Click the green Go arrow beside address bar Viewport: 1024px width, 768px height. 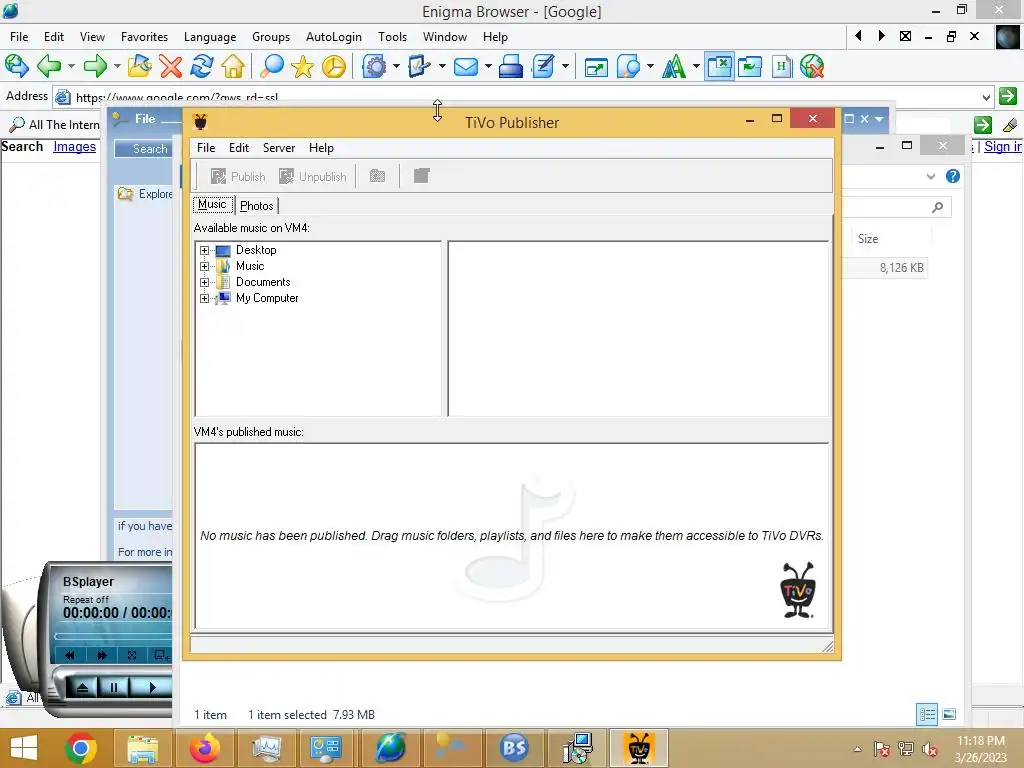pyautogui.click(x=1008, y=96)
